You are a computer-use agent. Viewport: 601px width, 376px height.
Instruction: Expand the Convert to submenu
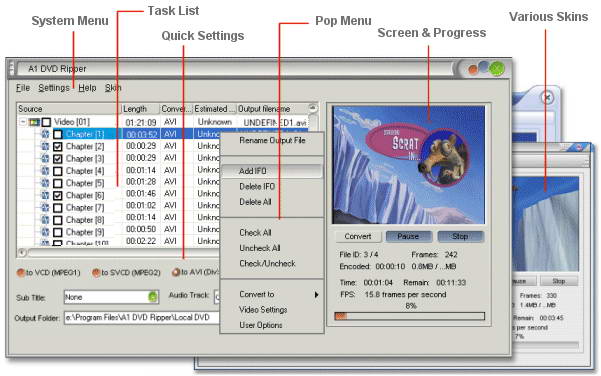(x=272, y=294)
